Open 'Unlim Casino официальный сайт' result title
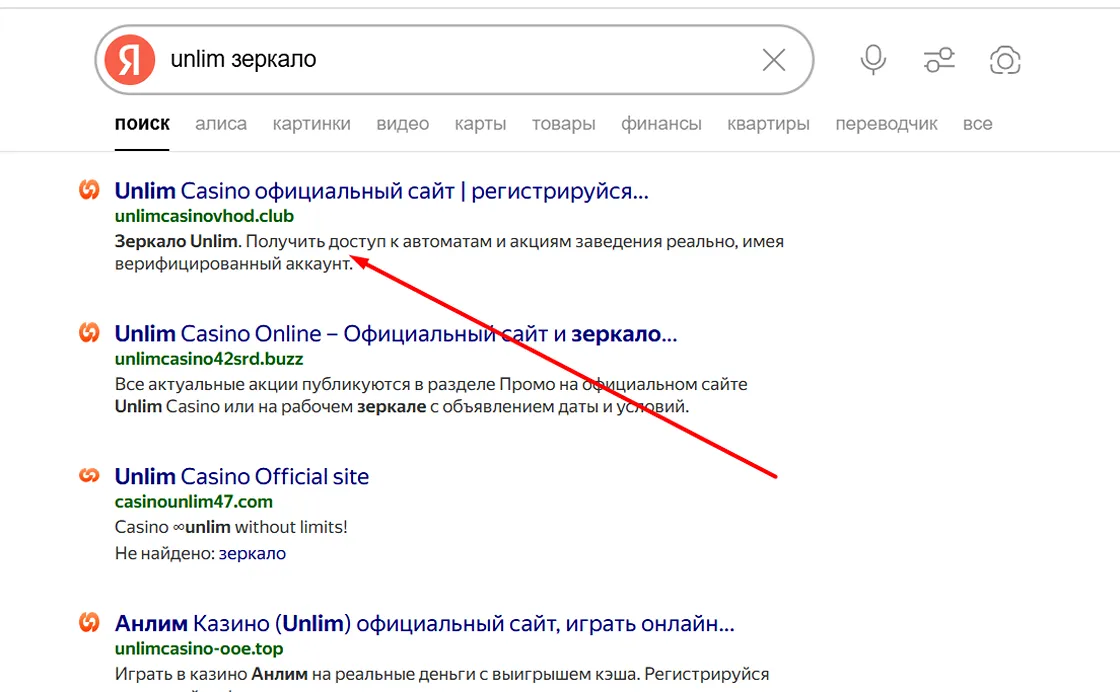This screenshot has height=692, width=1120. click(x=381, y=191)
